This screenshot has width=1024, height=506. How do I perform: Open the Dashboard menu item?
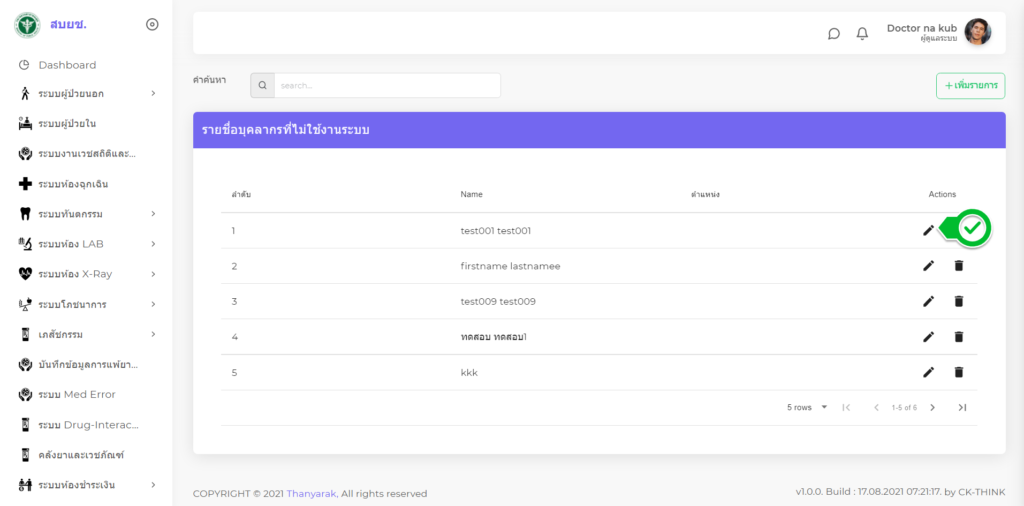[67, 65]
